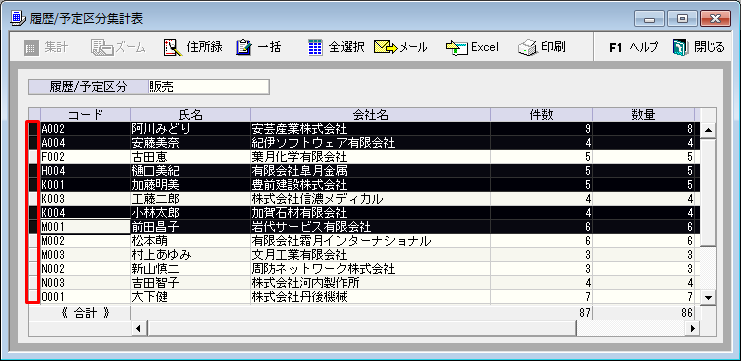Click the 全選択 grid icon
The width and height of the screenshot is (741, 361).
coord(315,47)
